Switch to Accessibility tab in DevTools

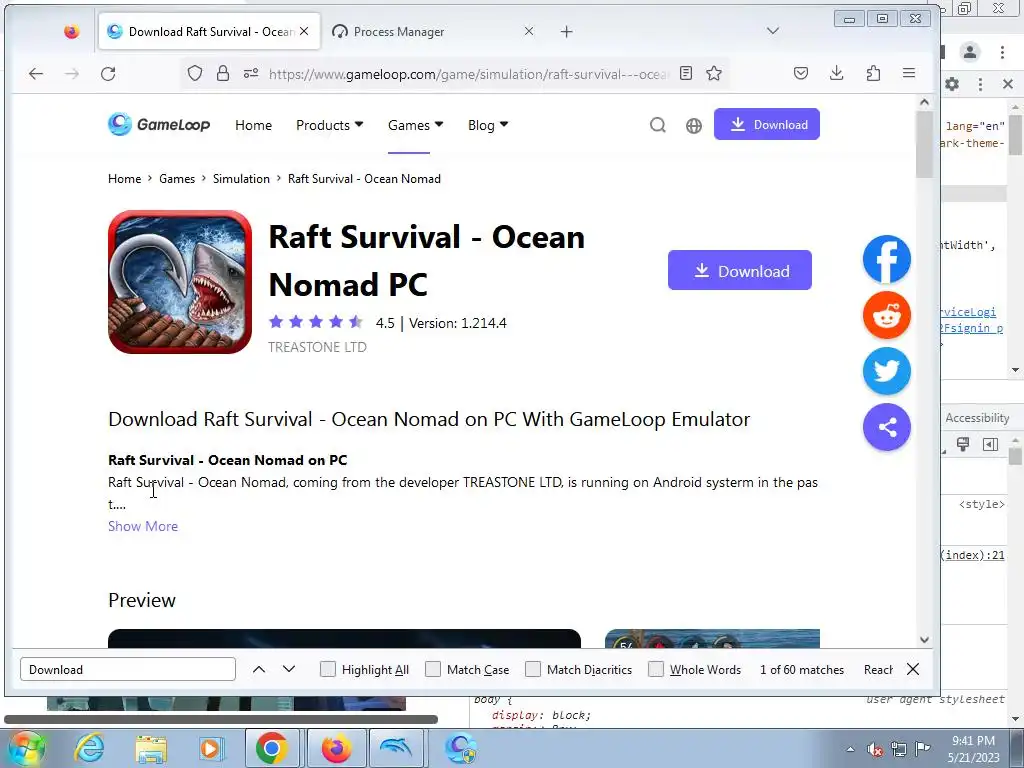977,418
